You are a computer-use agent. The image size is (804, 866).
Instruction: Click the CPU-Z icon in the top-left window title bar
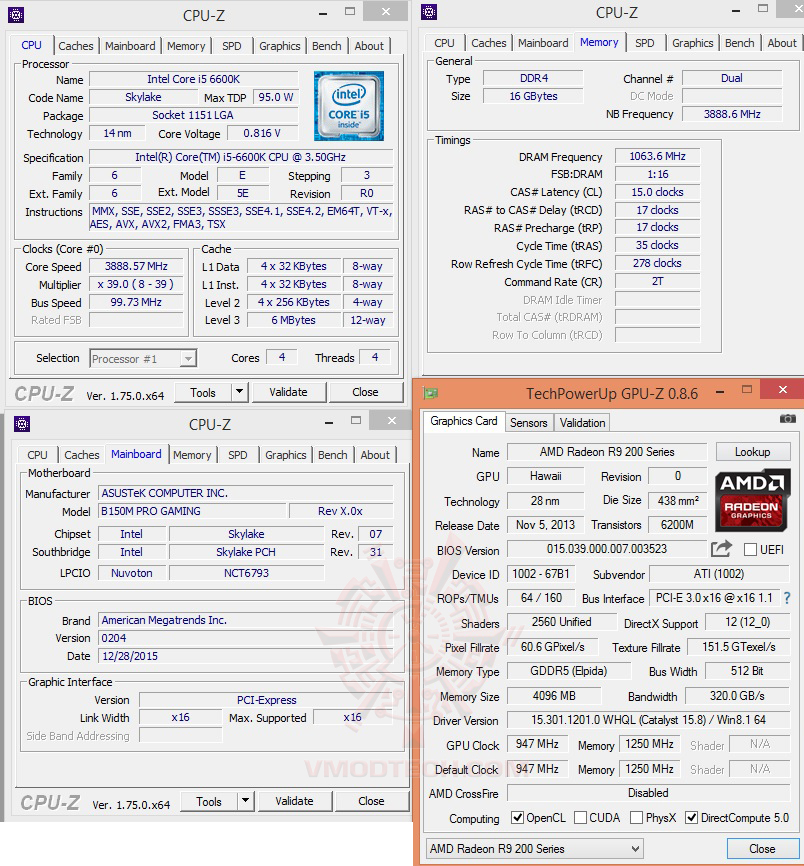16,15
